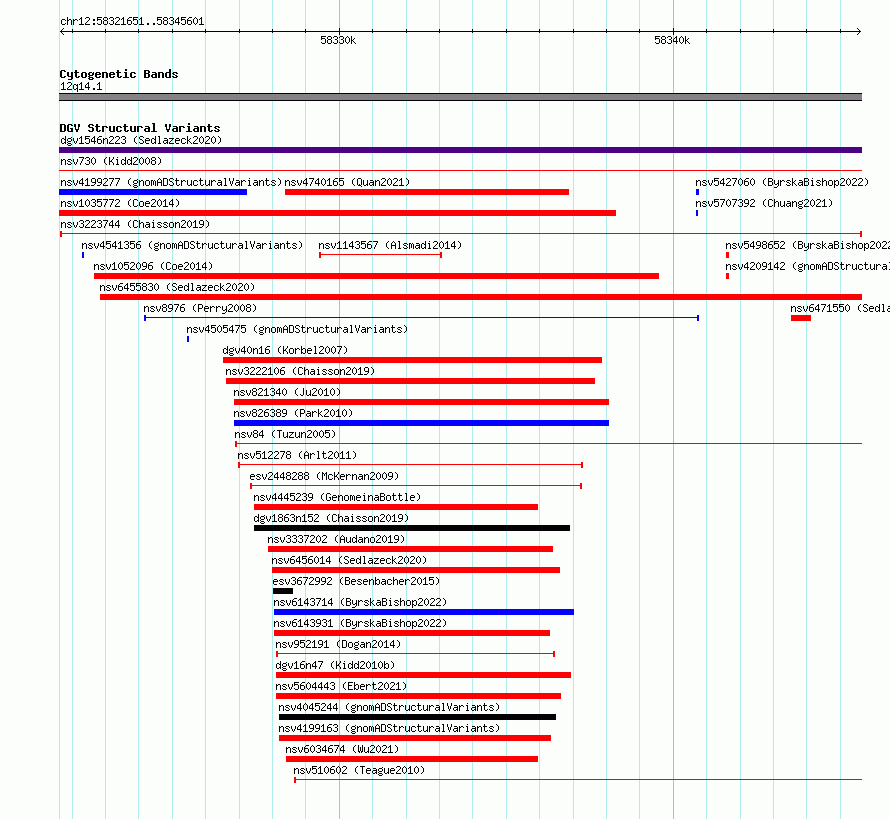Viewport: 890px width, 819px height.
Task: Open the nsv1035772 (Coe2014) variant label
Action: (120, 203)
